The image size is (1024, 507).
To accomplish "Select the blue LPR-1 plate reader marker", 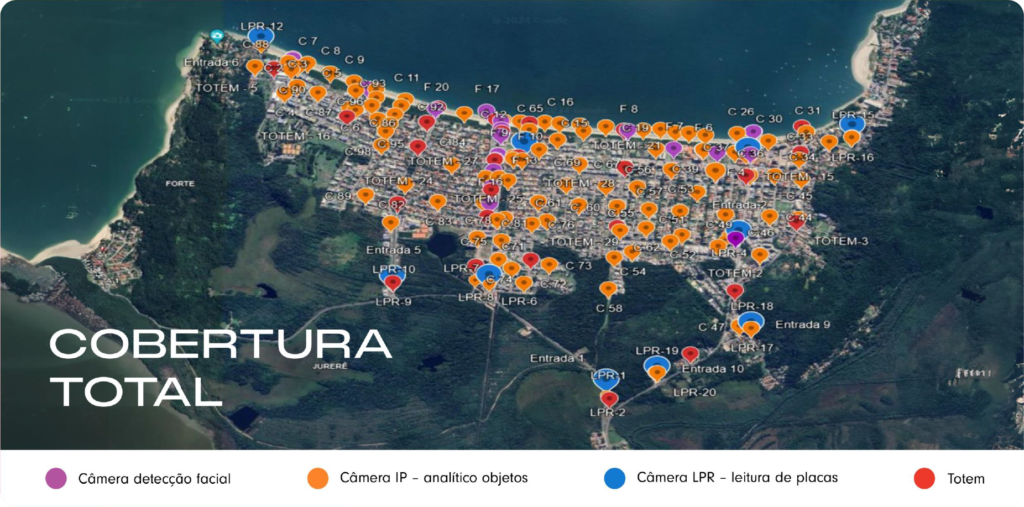I will 605,377.
